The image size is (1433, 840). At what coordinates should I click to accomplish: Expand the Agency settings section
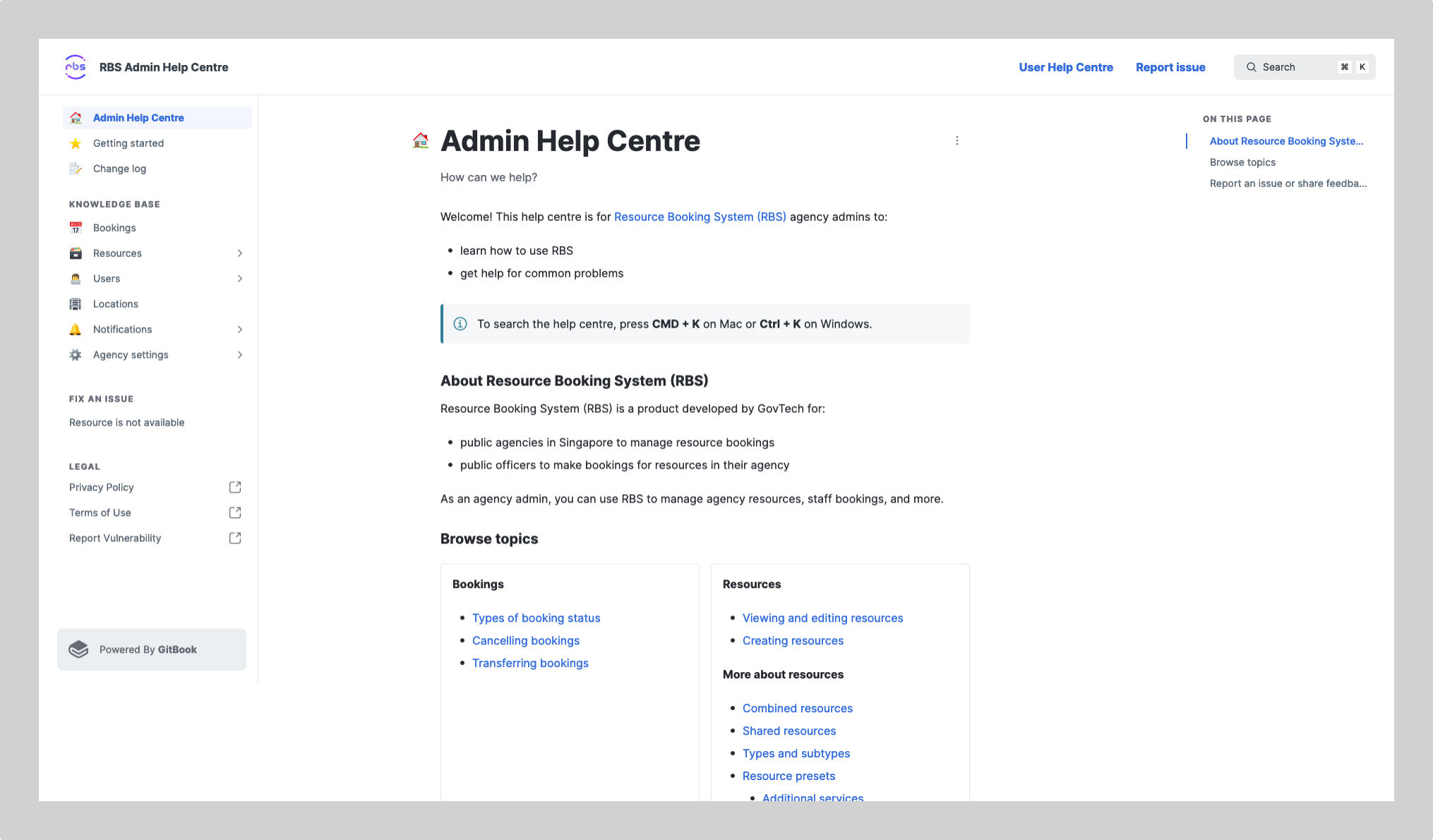[240, 354]
